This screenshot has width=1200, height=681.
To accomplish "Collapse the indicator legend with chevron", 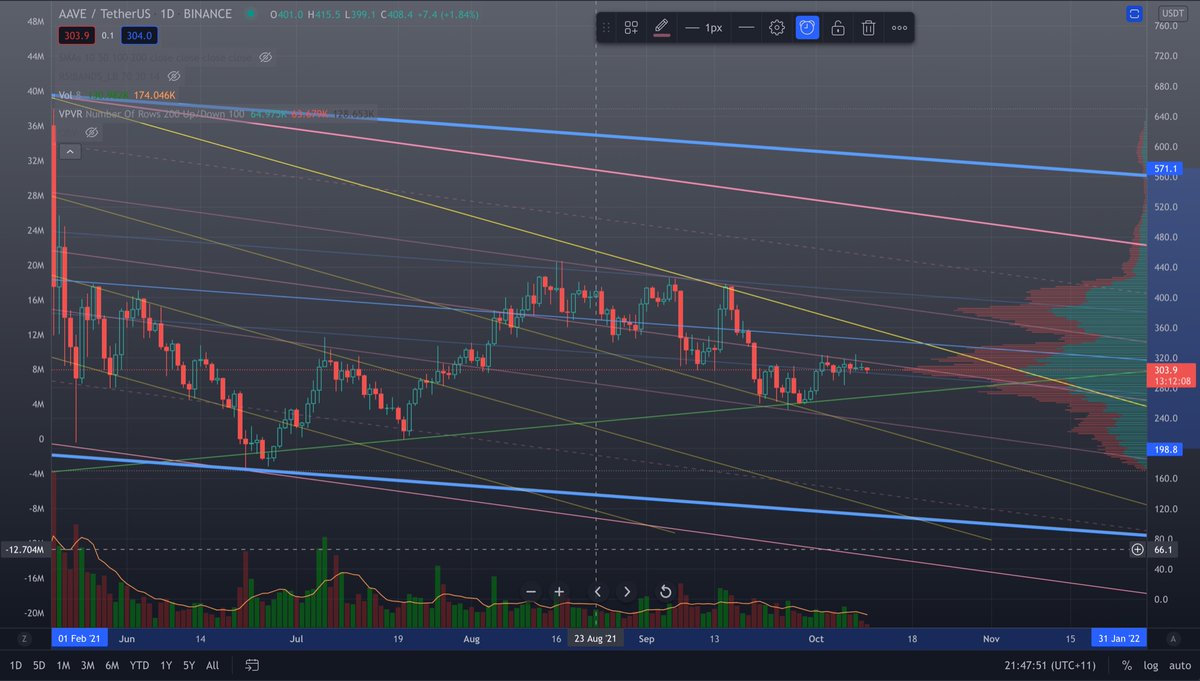I will click(69, 152).
